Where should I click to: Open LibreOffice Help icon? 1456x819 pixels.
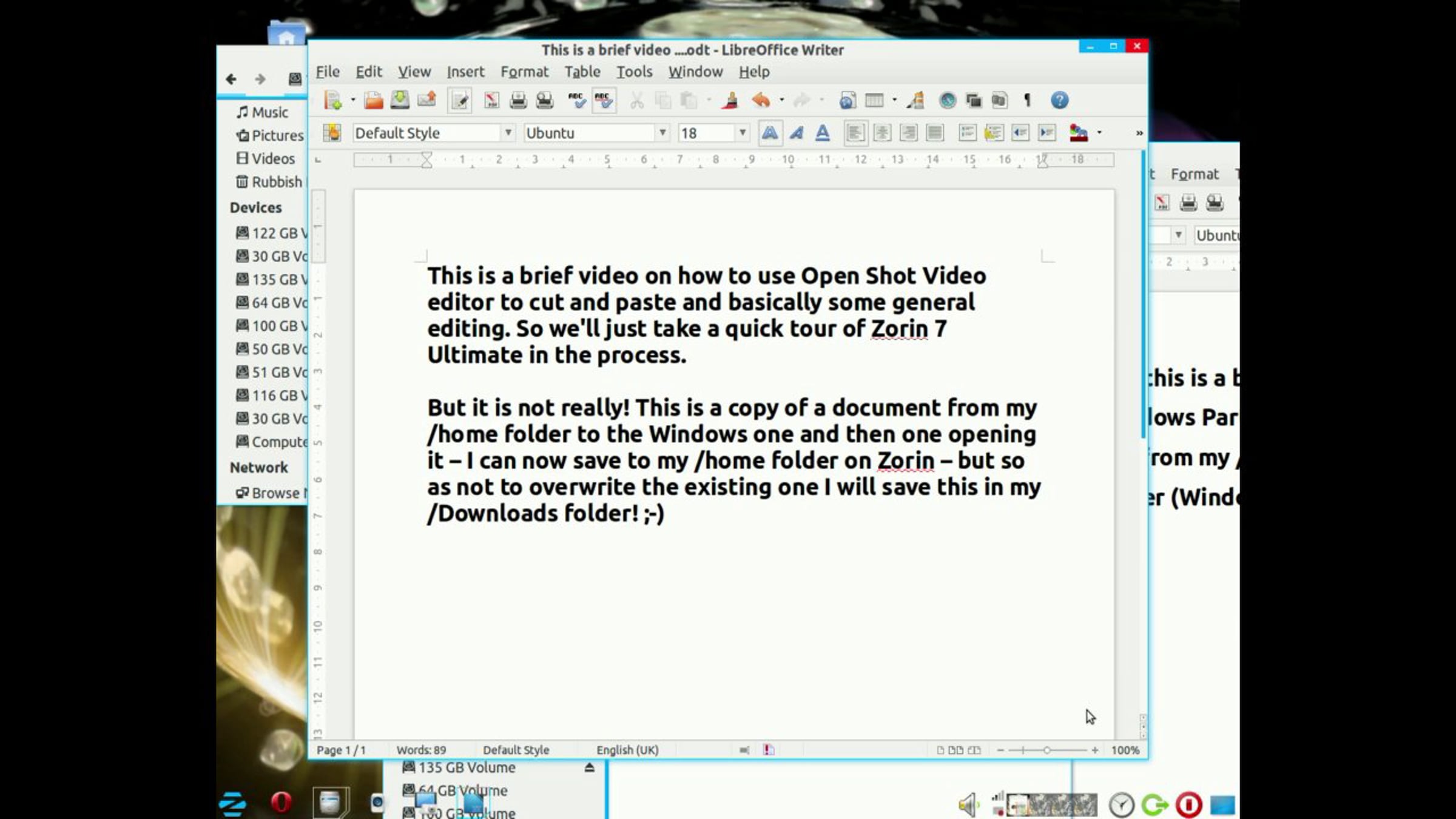point(1059,101)
